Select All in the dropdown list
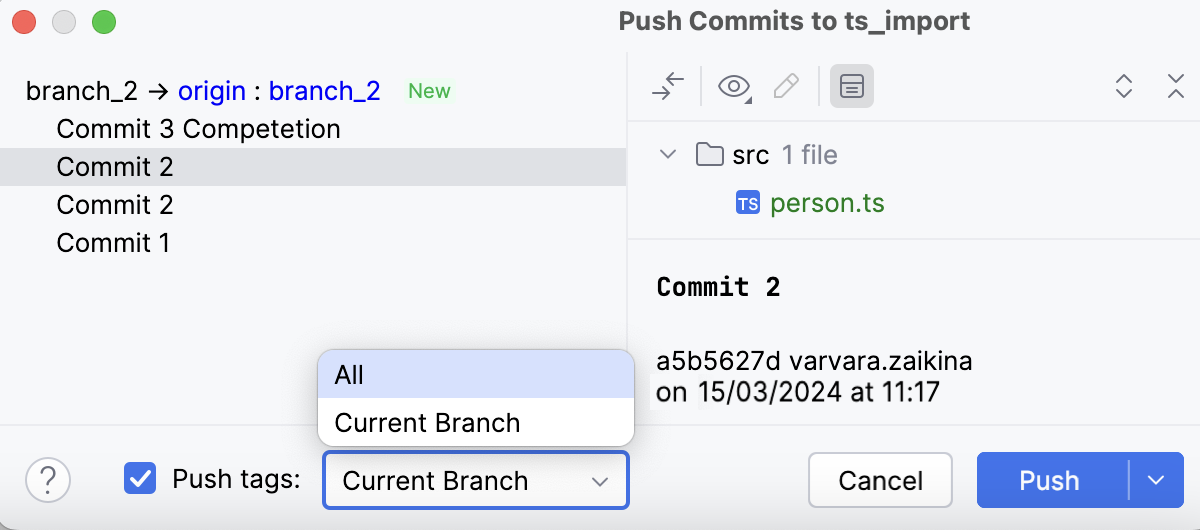 475,375
